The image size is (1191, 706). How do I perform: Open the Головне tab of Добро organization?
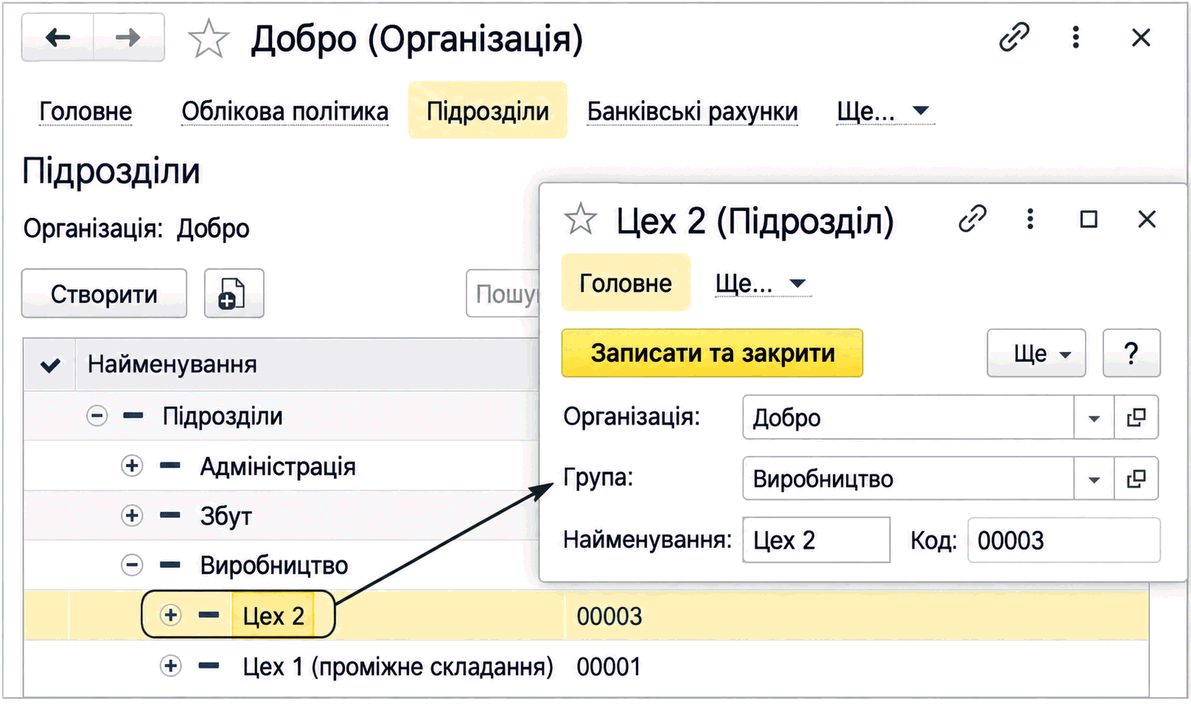(x=85, y=111)
